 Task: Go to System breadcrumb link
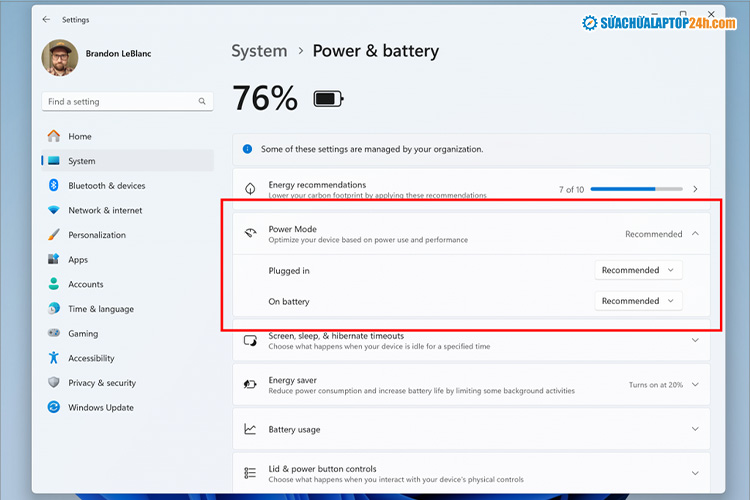[x=259, y=51]
